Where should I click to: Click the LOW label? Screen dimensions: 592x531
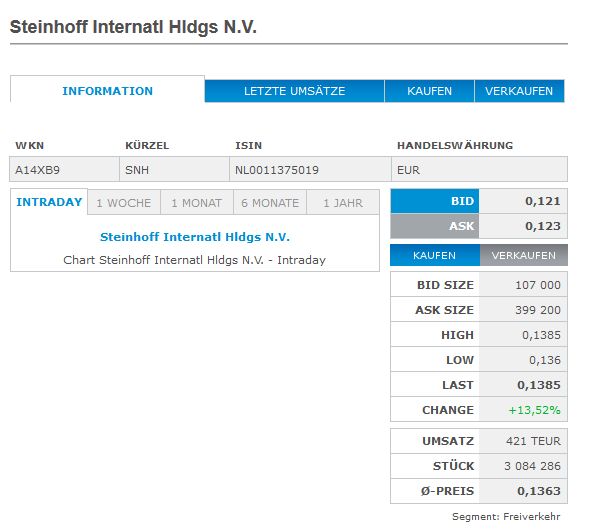(460, 360)
